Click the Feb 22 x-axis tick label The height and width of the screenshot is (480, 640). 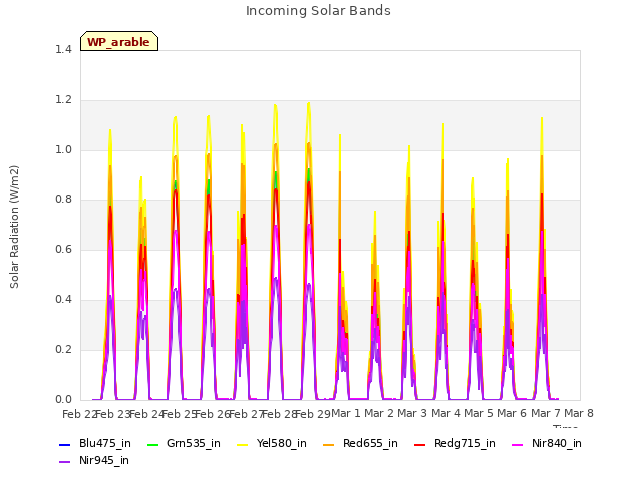click(79, 414)
